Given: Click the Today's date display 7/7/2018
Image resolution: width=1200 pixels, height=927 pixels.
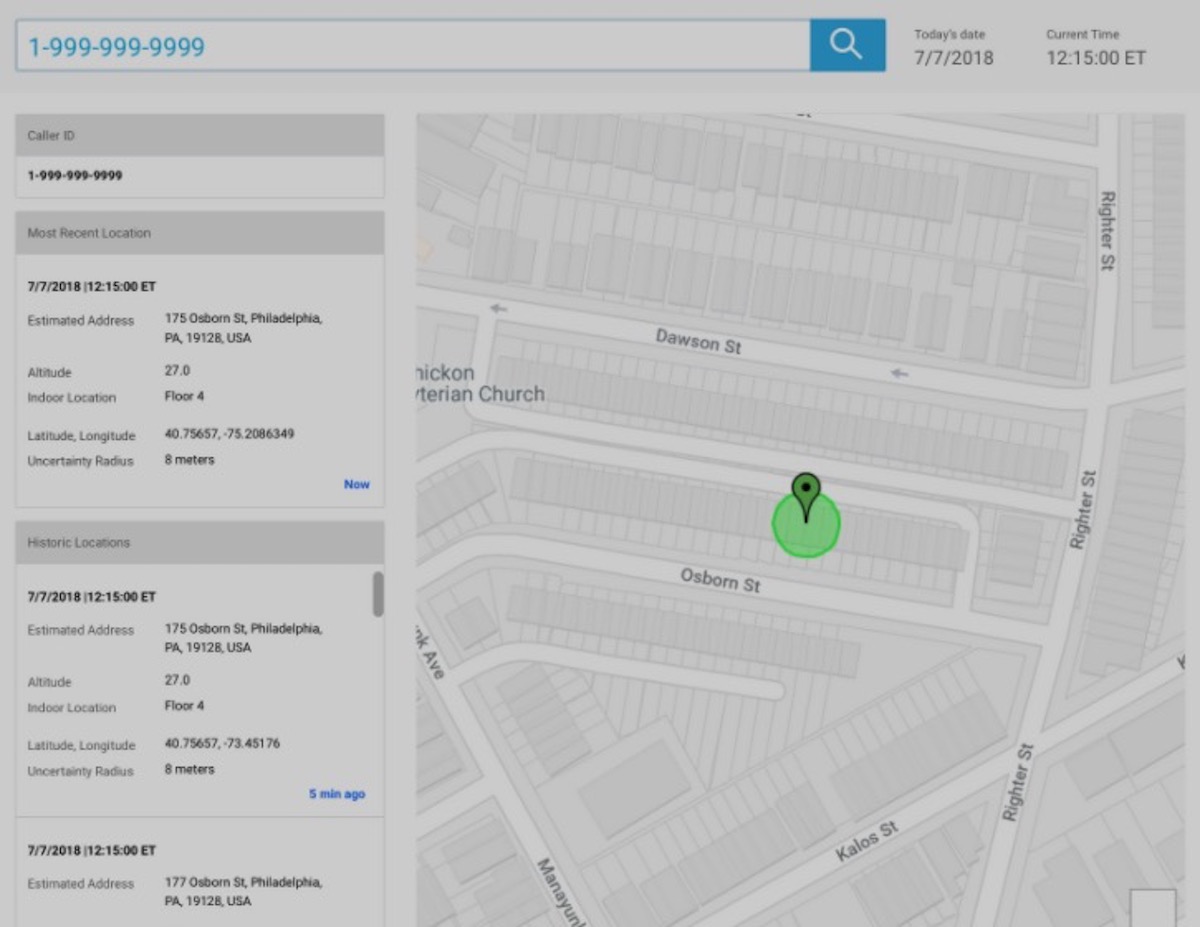Looking at the screenshot, I should pyautogui.click(x=953, y=58).
